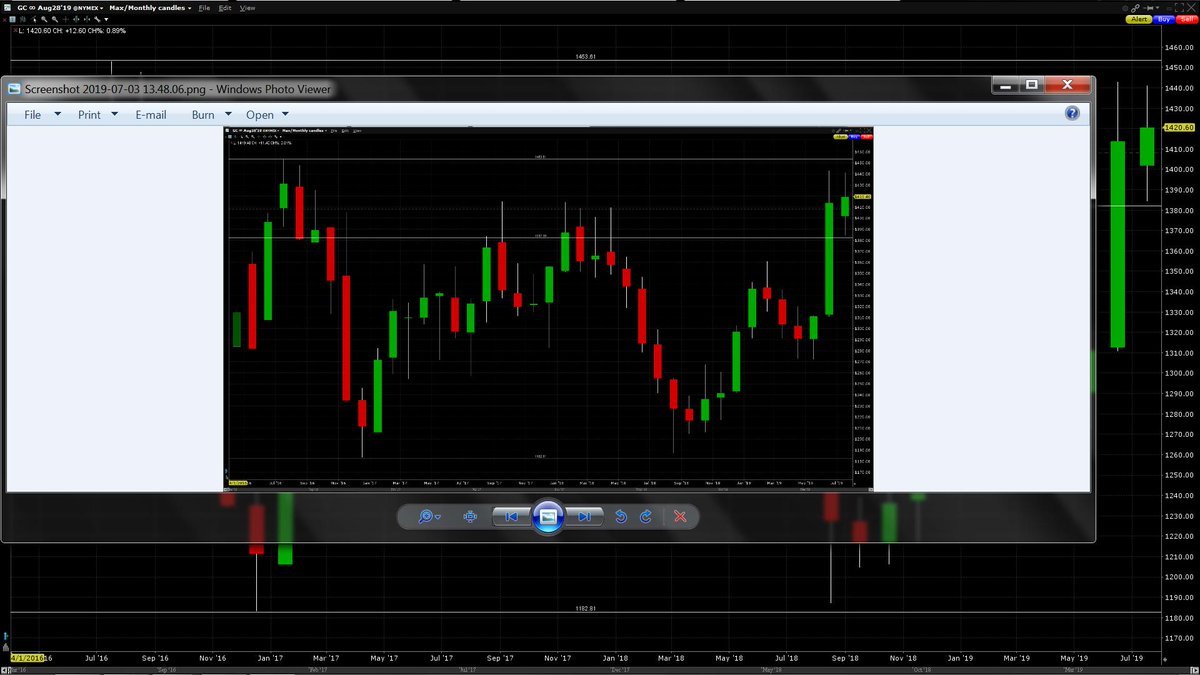1200x675 pixels.
Task: Open the GC Aug28'19 symbol dropdown
Action: [x=61, y=8]
